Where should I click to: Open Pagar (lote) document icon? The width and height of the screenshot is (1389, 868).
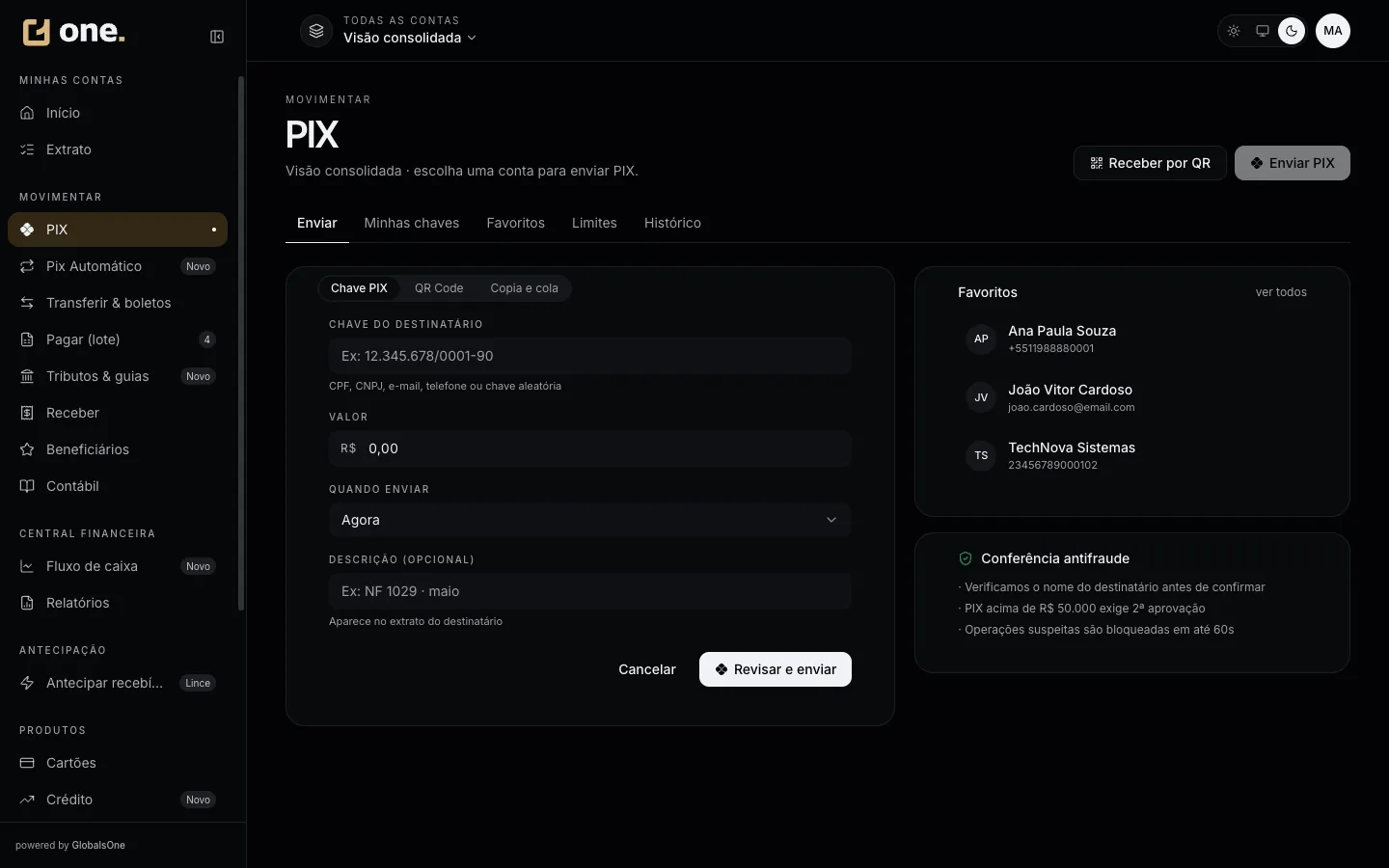click(x=27, y=339)
